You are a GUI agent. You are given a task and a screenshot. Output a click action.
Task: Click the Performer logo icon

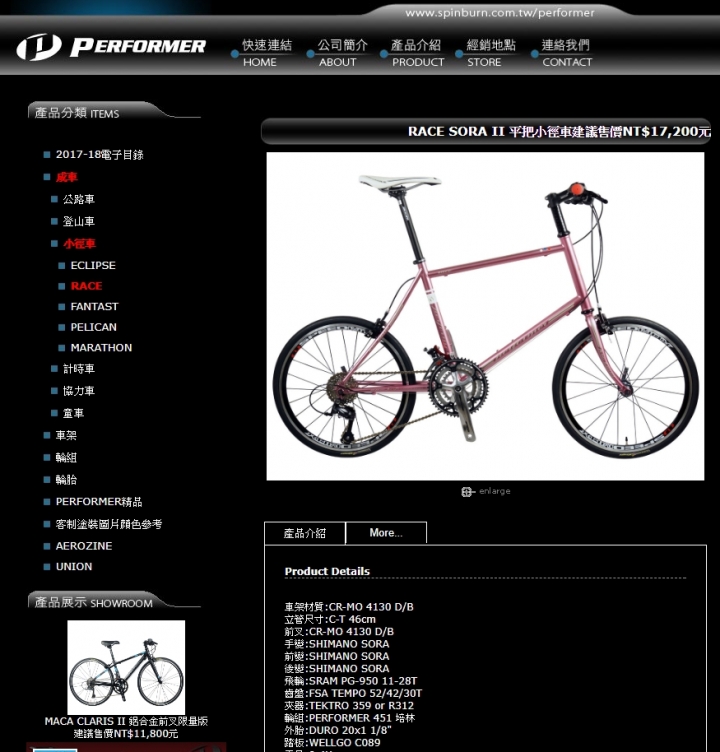39,47
